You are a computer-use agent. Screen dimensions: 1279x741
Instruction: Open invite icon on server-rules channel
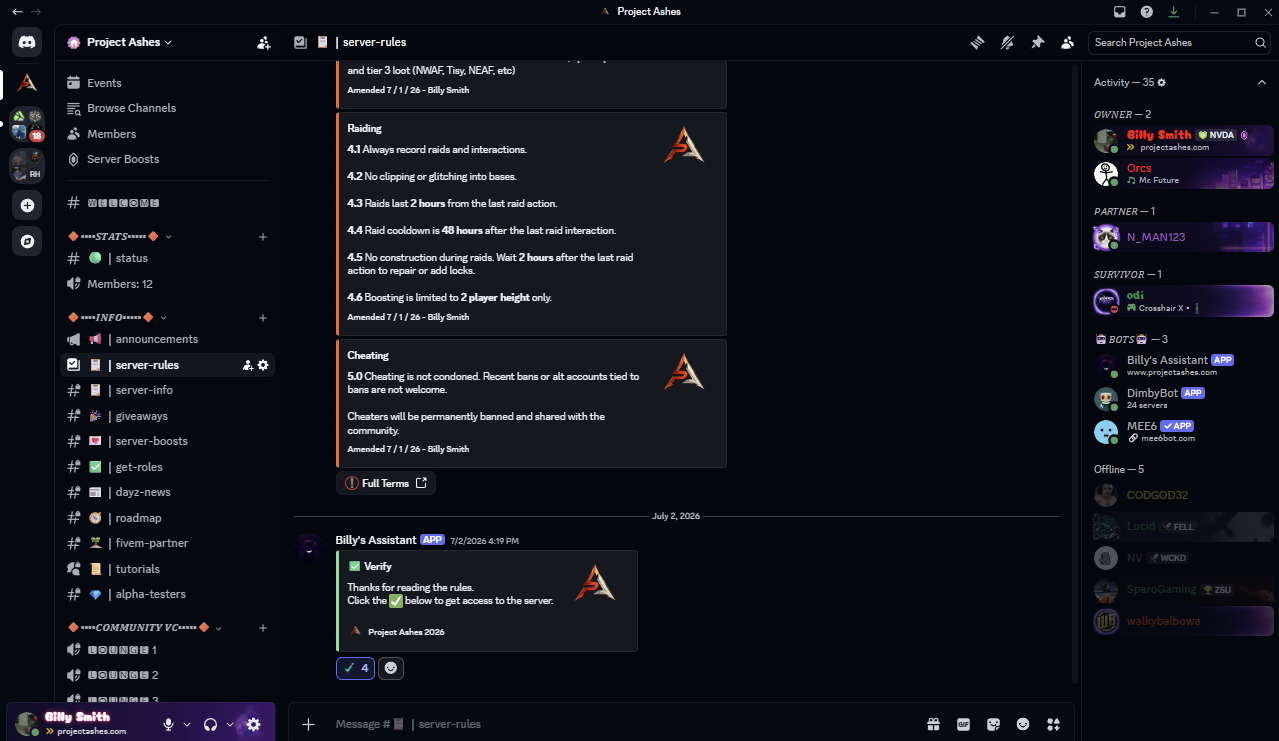[247, 365]
